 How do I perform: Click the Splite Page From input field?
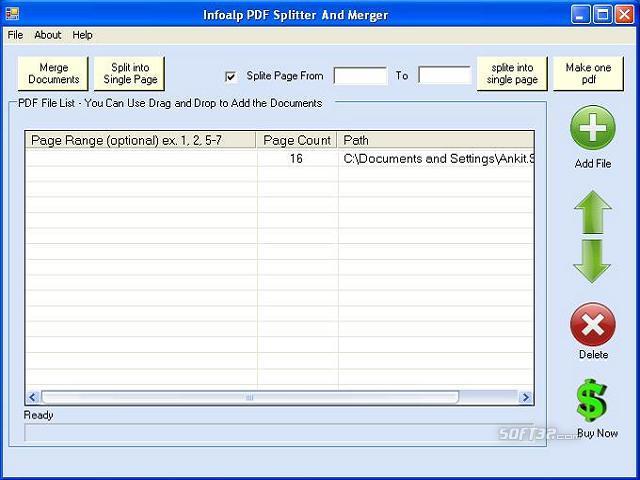[360, 76]
